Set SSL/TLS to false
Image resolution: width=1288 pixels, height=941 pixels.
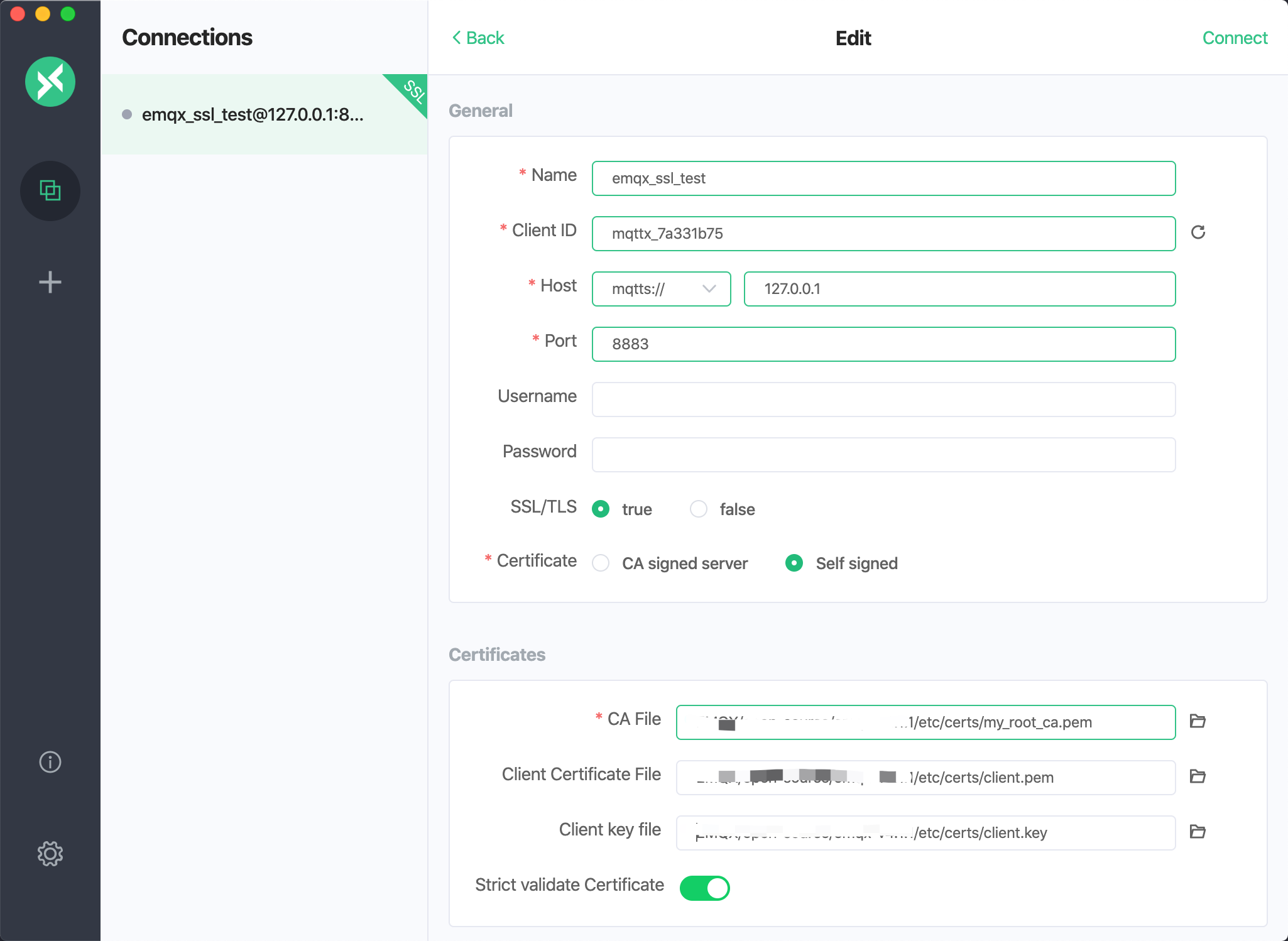(x=699, y=509)
